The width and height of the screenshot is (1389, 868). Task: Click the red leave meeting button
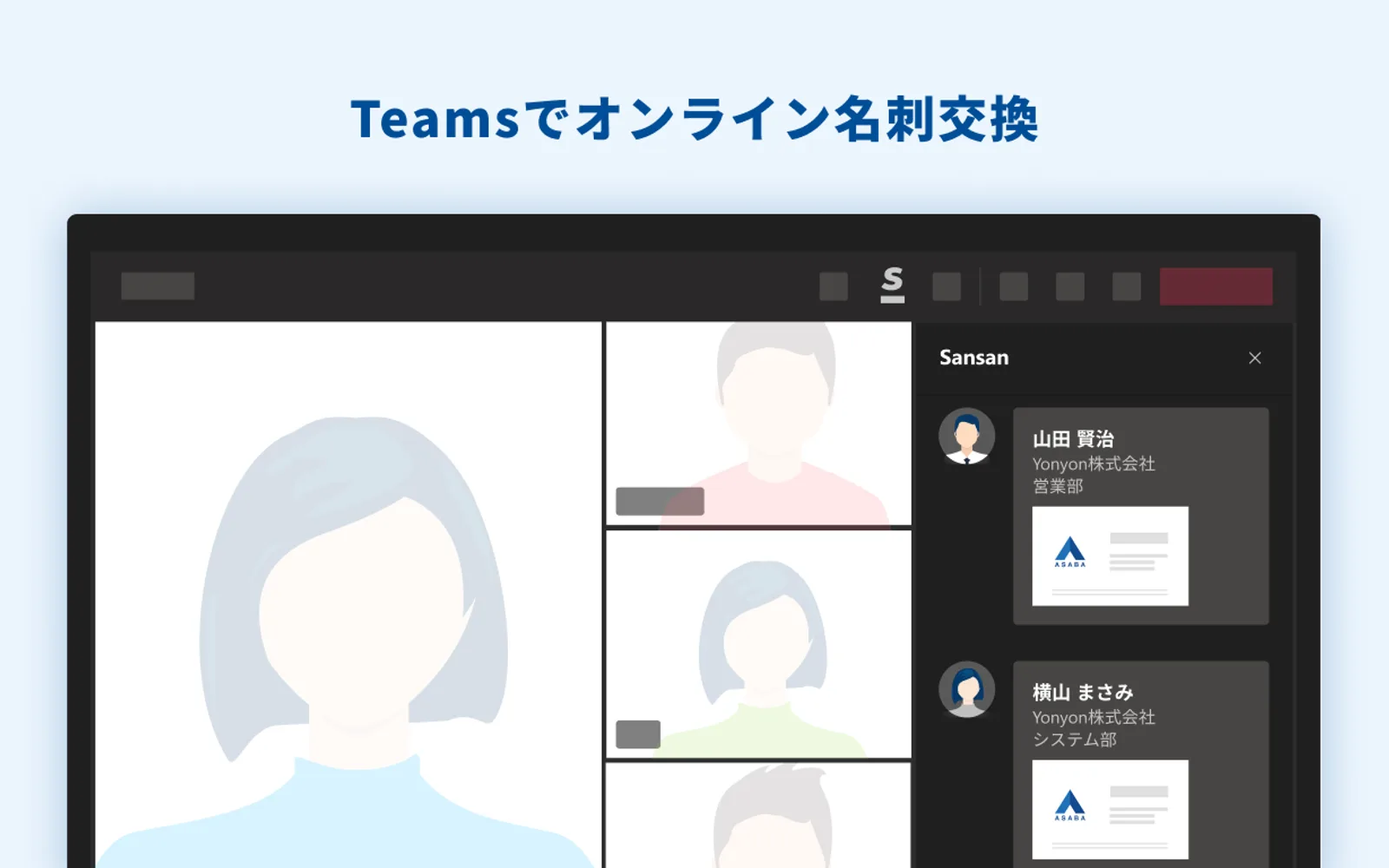coord(1216,286)
